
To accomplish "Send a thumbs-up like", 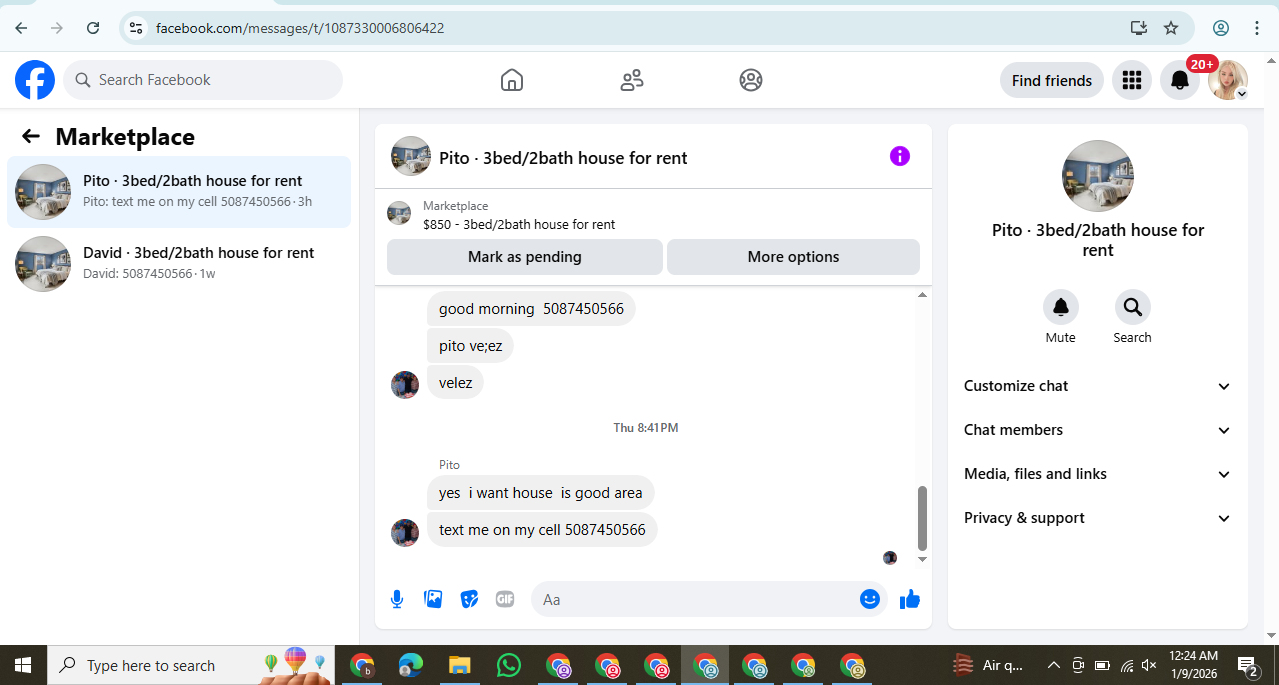I will pos(909,599).
